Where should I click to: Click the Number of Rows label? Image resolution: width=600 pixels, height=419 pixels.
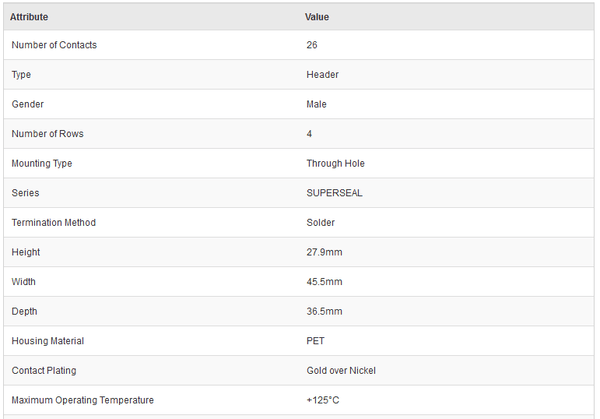[47, 134]
